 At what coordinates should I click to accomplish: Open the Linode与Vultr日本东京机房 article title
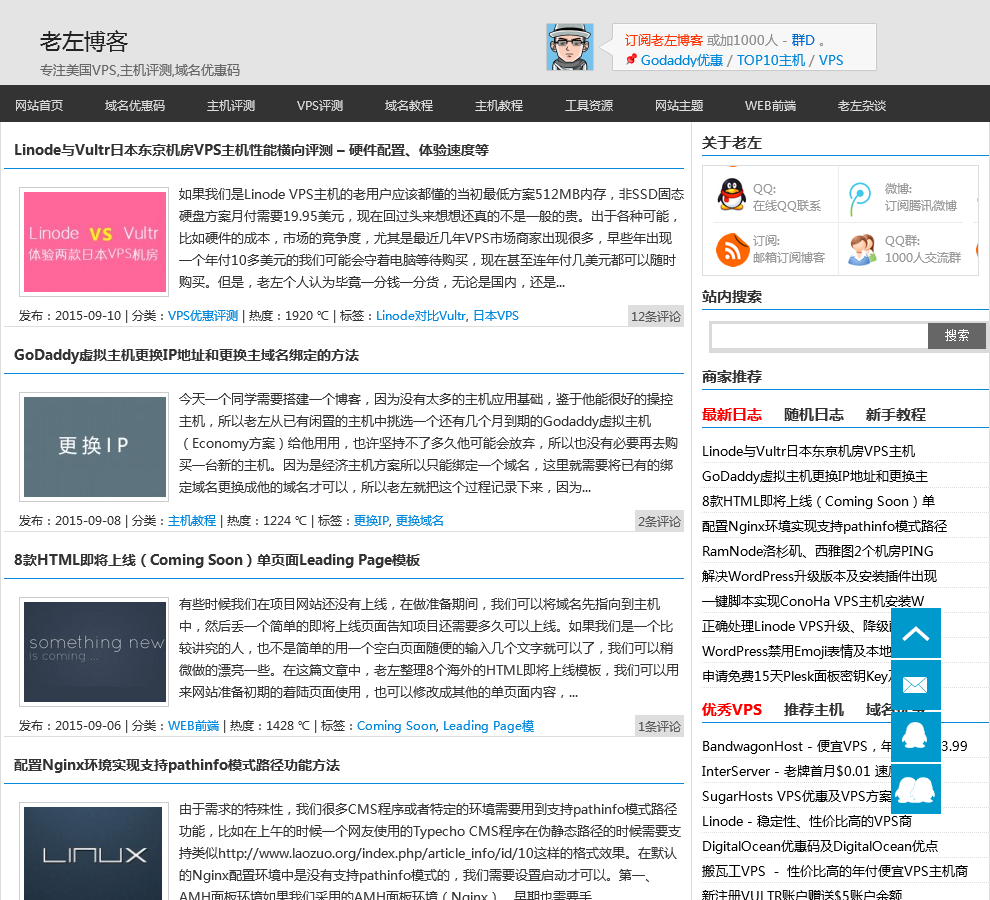(x=251, y=150)
